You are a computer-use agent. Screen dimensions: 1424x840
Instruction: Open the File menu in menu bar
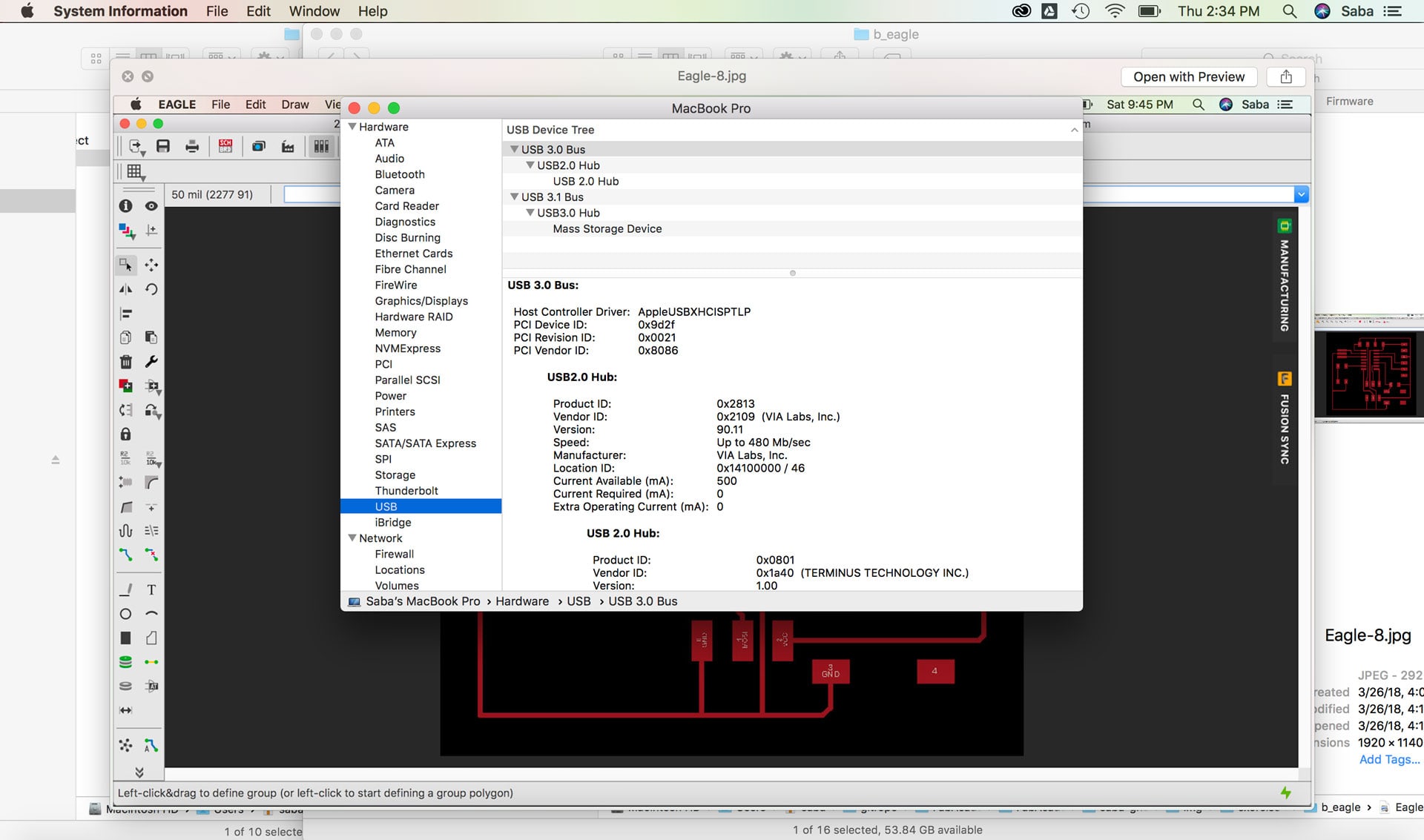(x=217, y=11)
